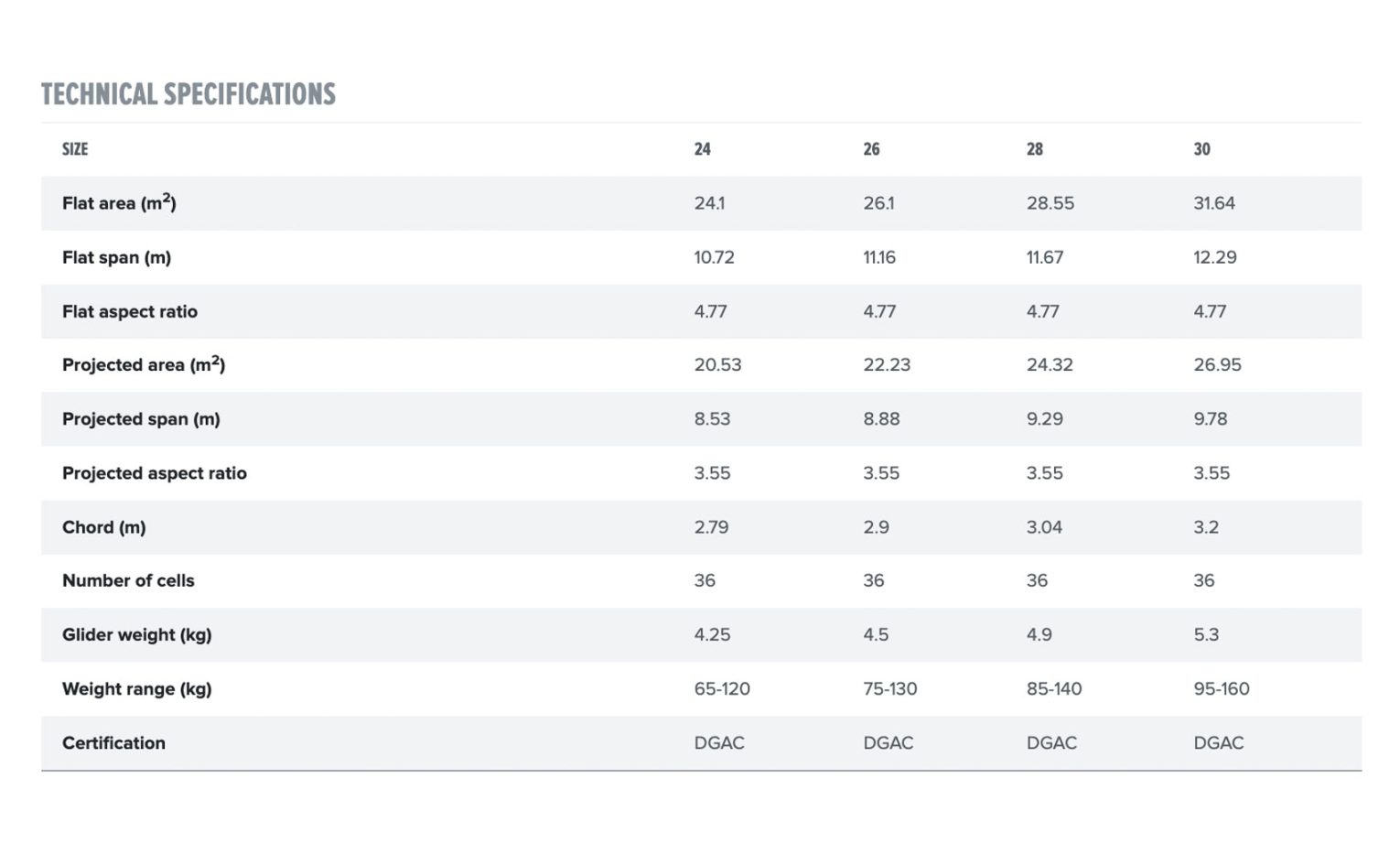The image size is (1400, 865).
Task: Click the Flat span (m) row label
Action: pyautogui.click(x=116, y=257)
